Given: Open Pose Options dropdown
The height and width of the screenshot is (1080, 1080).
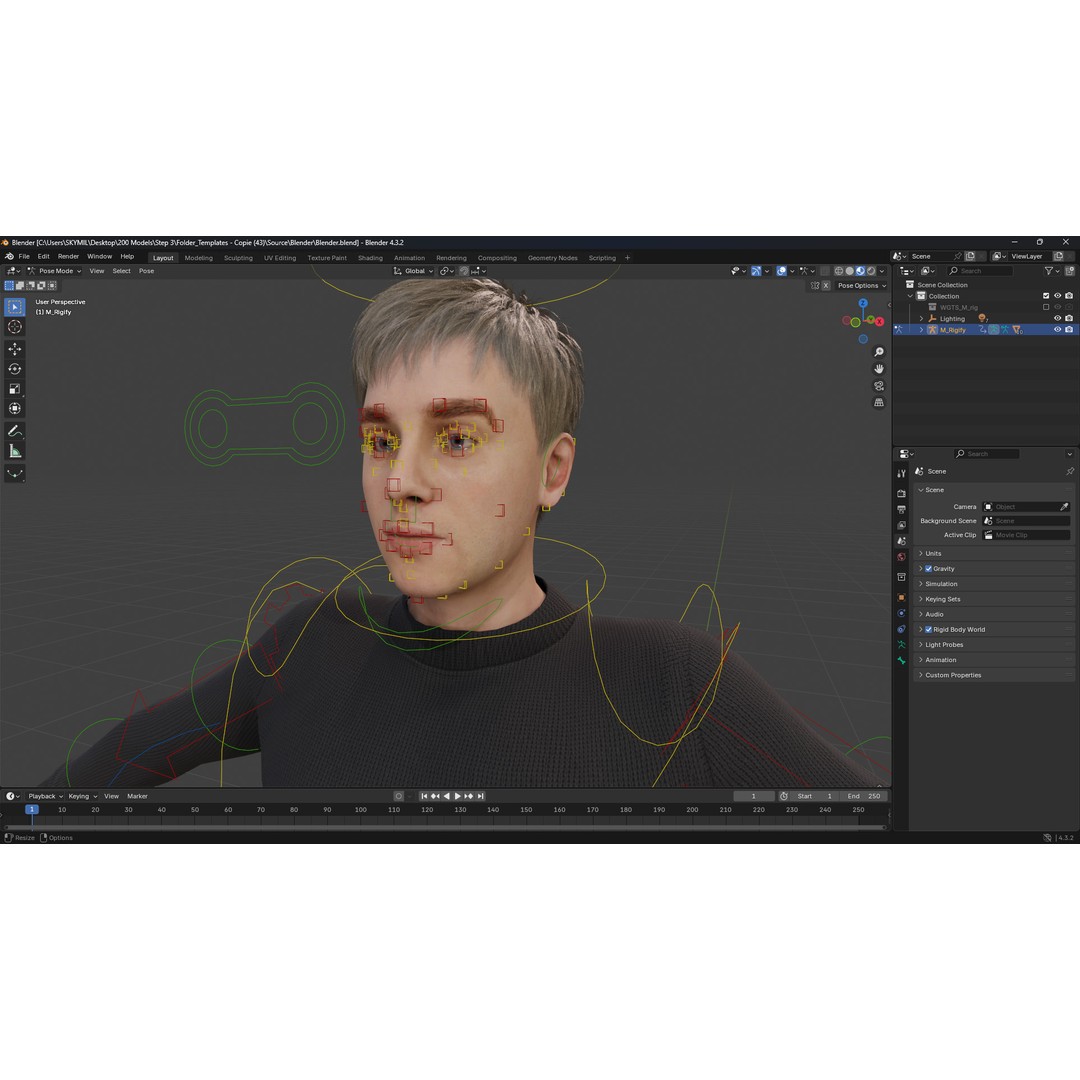Looking at the screenshot, I should [x=862, y=286].
